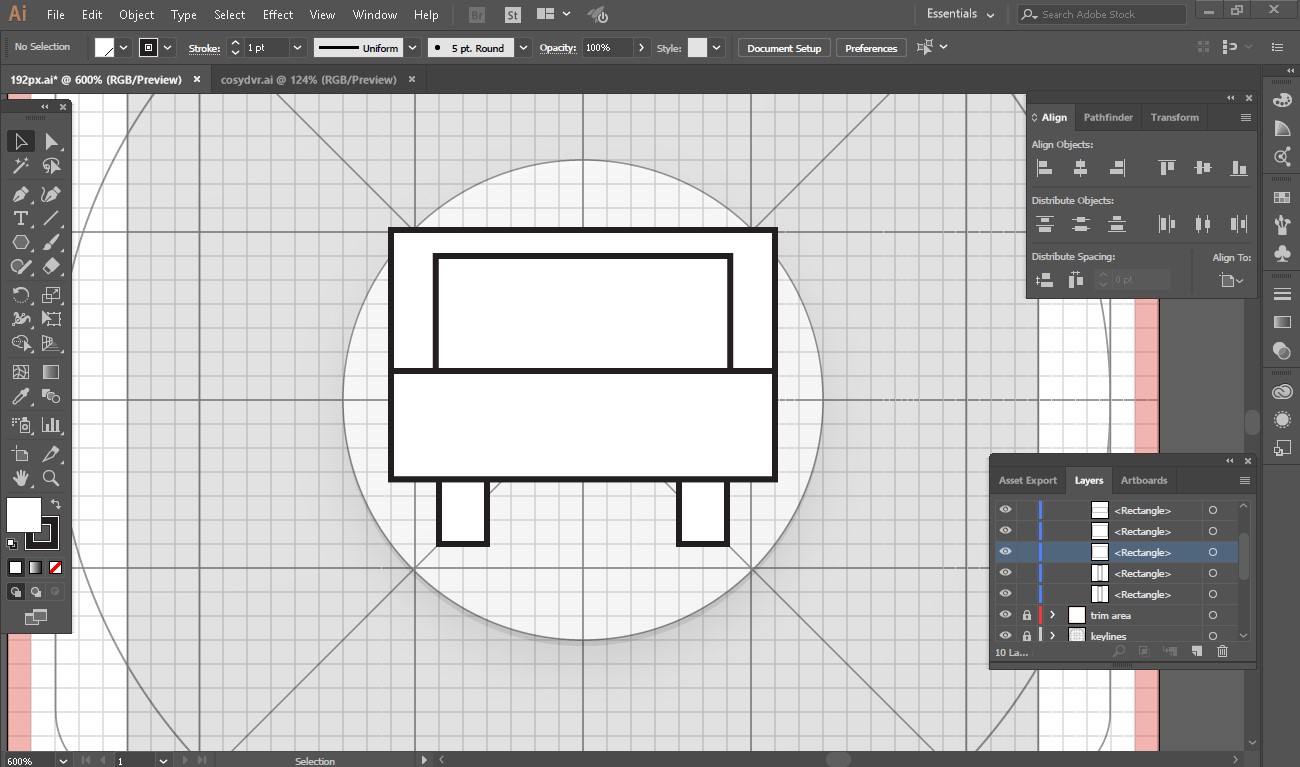The height and width of the screenshot is (767, 1300).
Task: Open the Align To dropdown
Action: (1232, 281)
